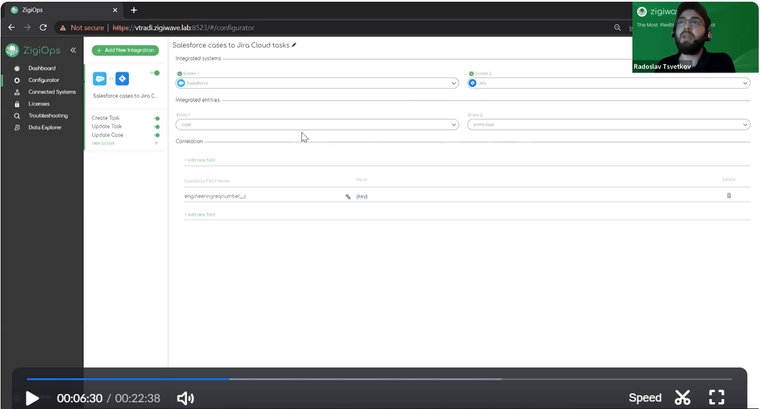Open the System 1 Salesforce dropdown
This screenshot has height=409, width=760.
point(317,83)
